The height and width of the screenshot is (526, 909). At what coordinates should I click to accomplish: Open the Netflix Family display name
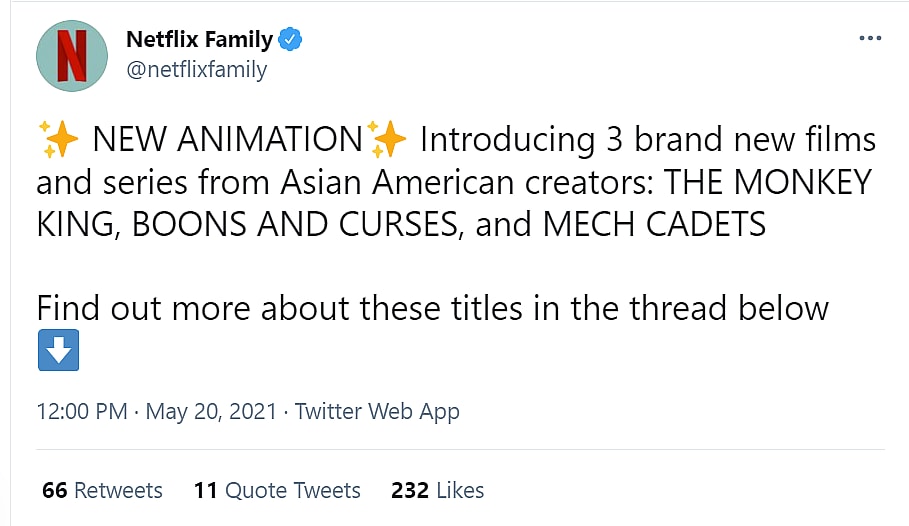199,40
